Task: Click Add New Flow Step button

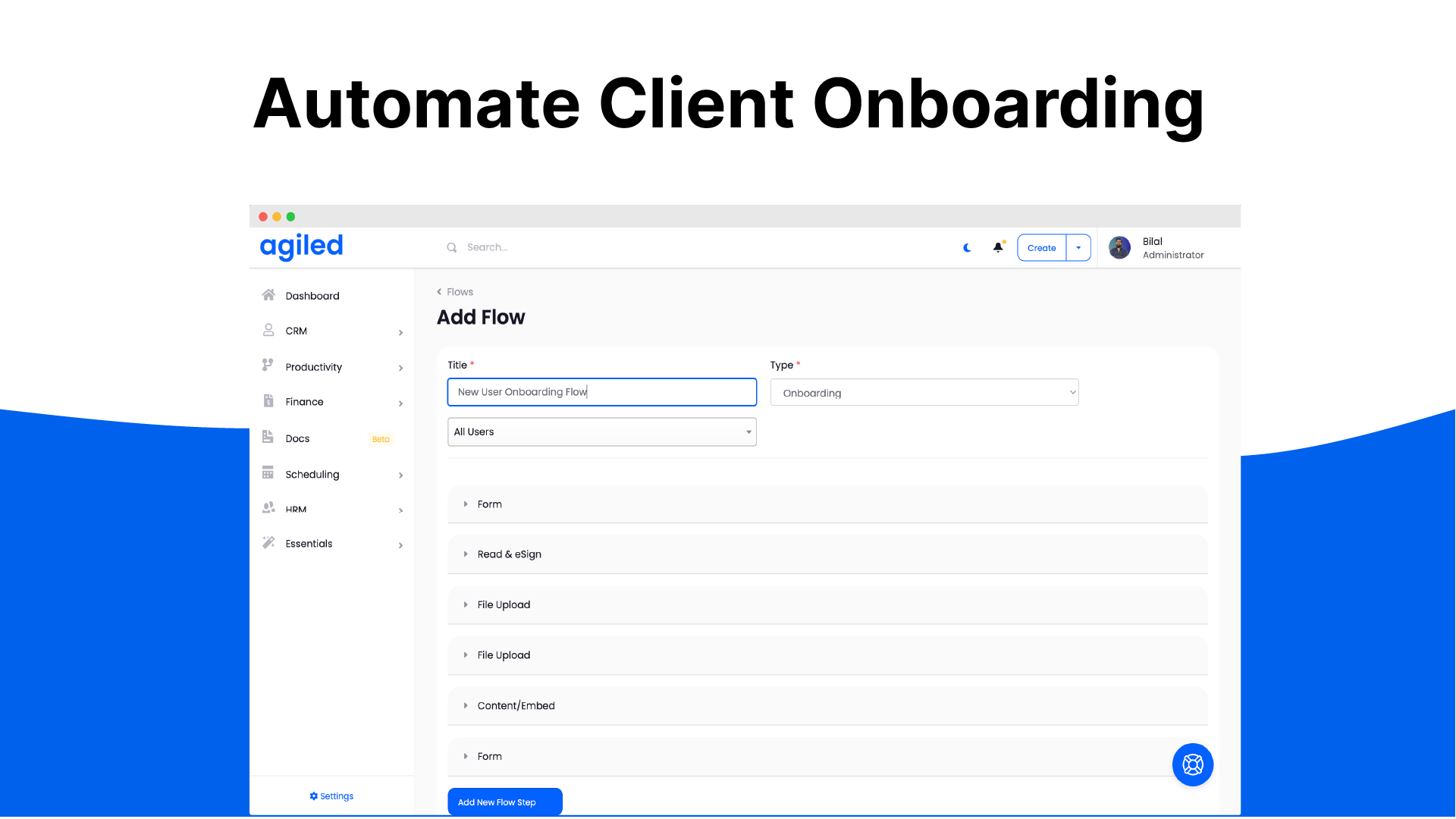Action: pos(504,801)
